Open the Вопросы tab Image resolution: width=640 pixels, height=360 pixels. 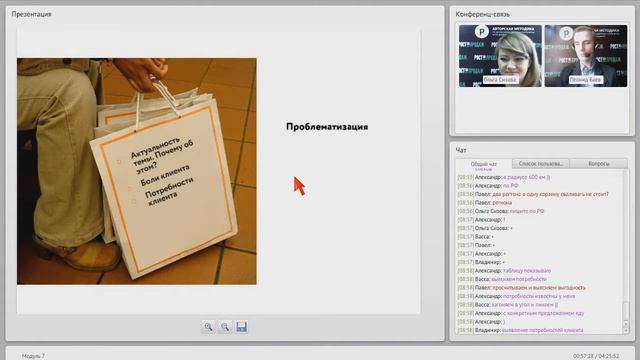(598, 164)
